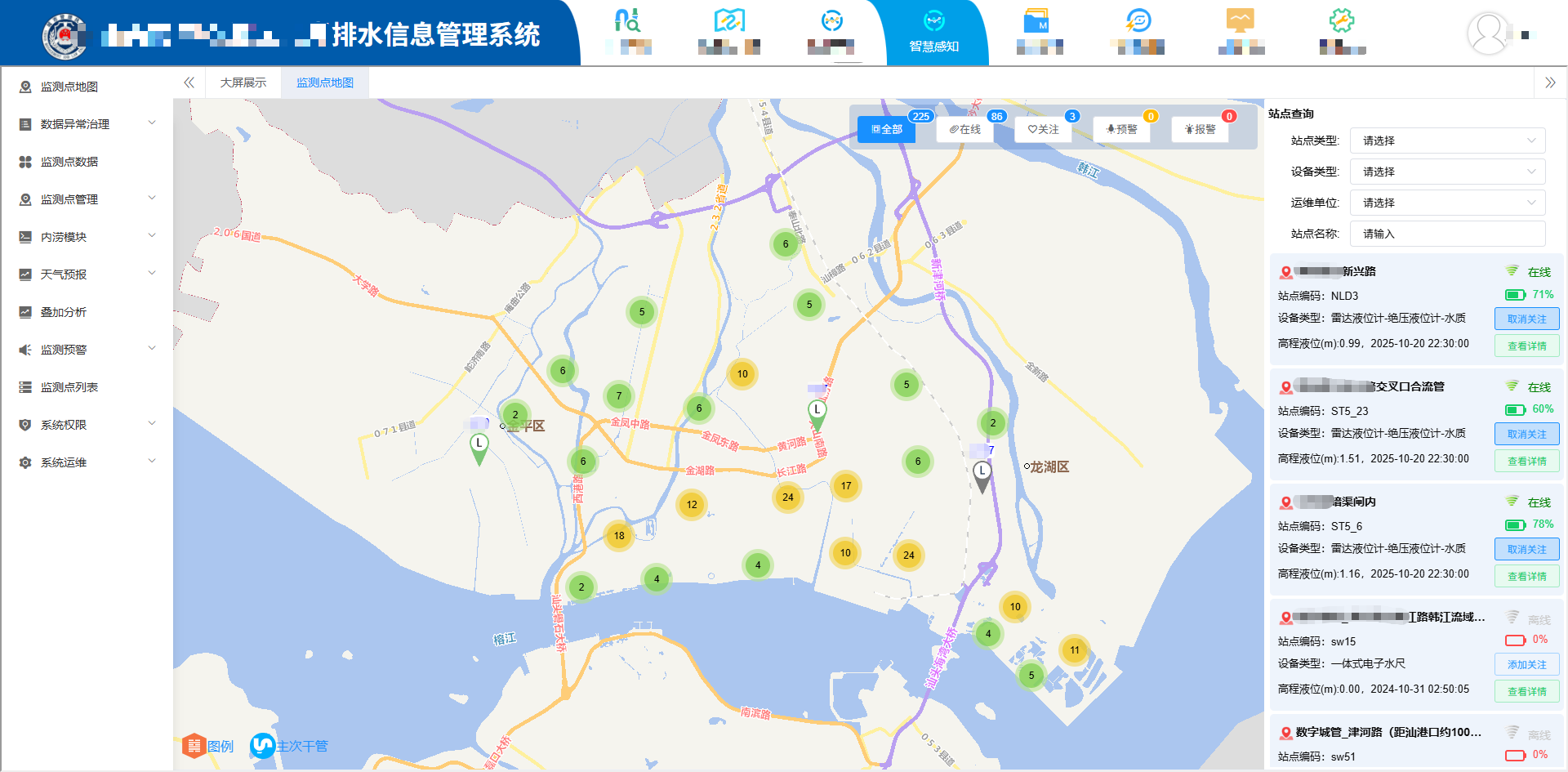Viewport: 1568px width, 772px height.
Task: Click 查看详情 for station sw15
Action: (1526, 691)
